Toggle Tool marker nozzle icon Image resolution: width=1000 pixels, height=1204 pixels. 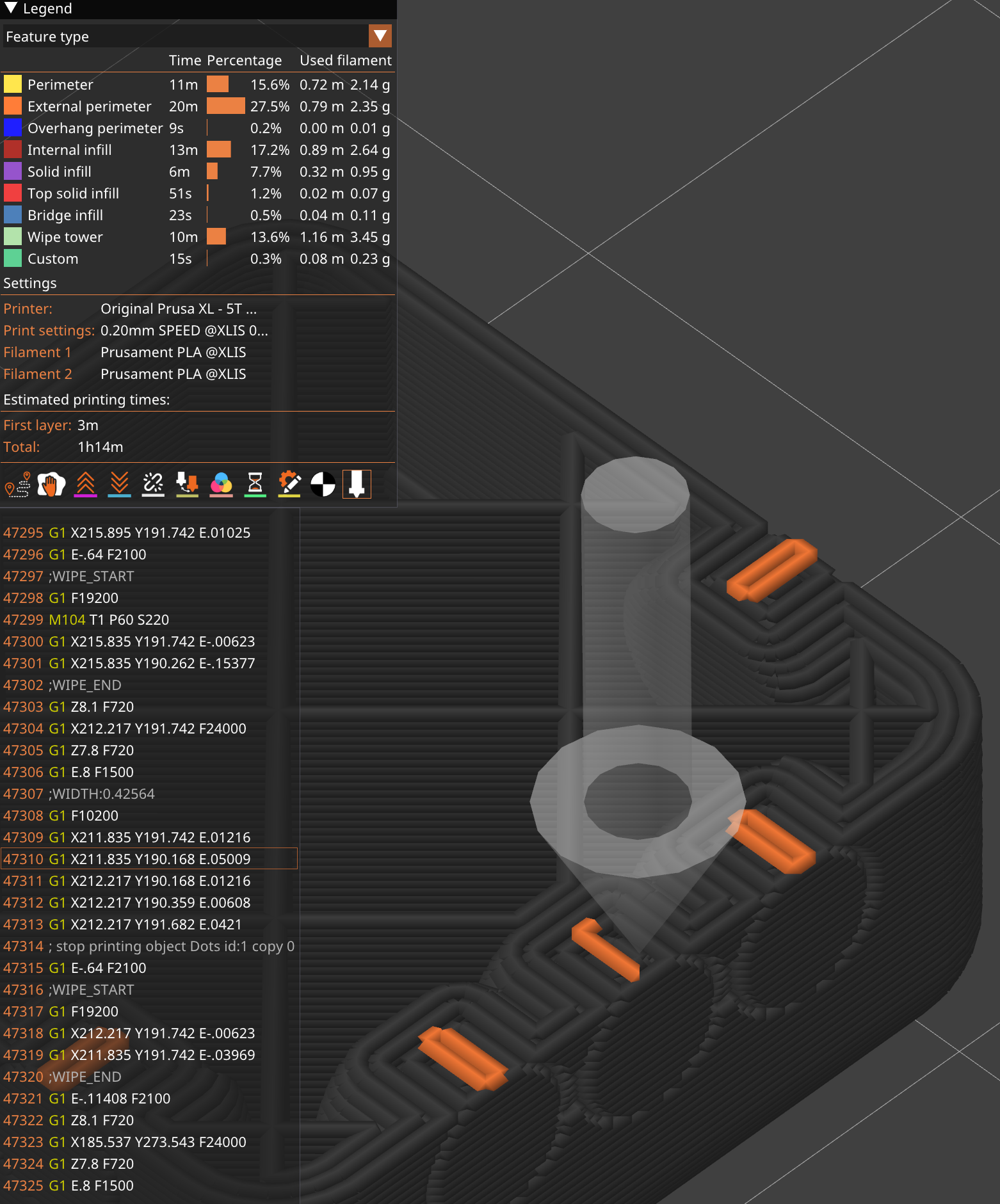(x=357, y=485)
